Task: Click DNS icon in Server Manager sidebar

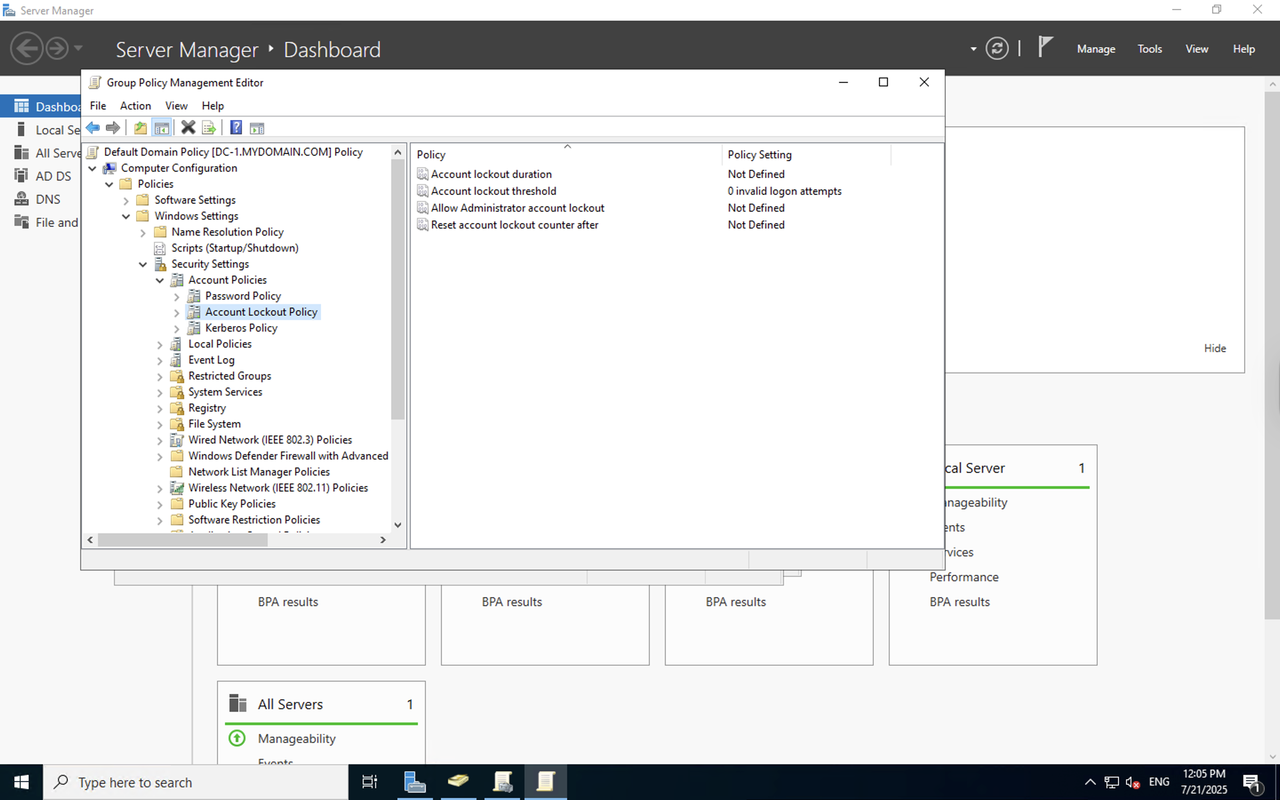Action: (21, 198)
